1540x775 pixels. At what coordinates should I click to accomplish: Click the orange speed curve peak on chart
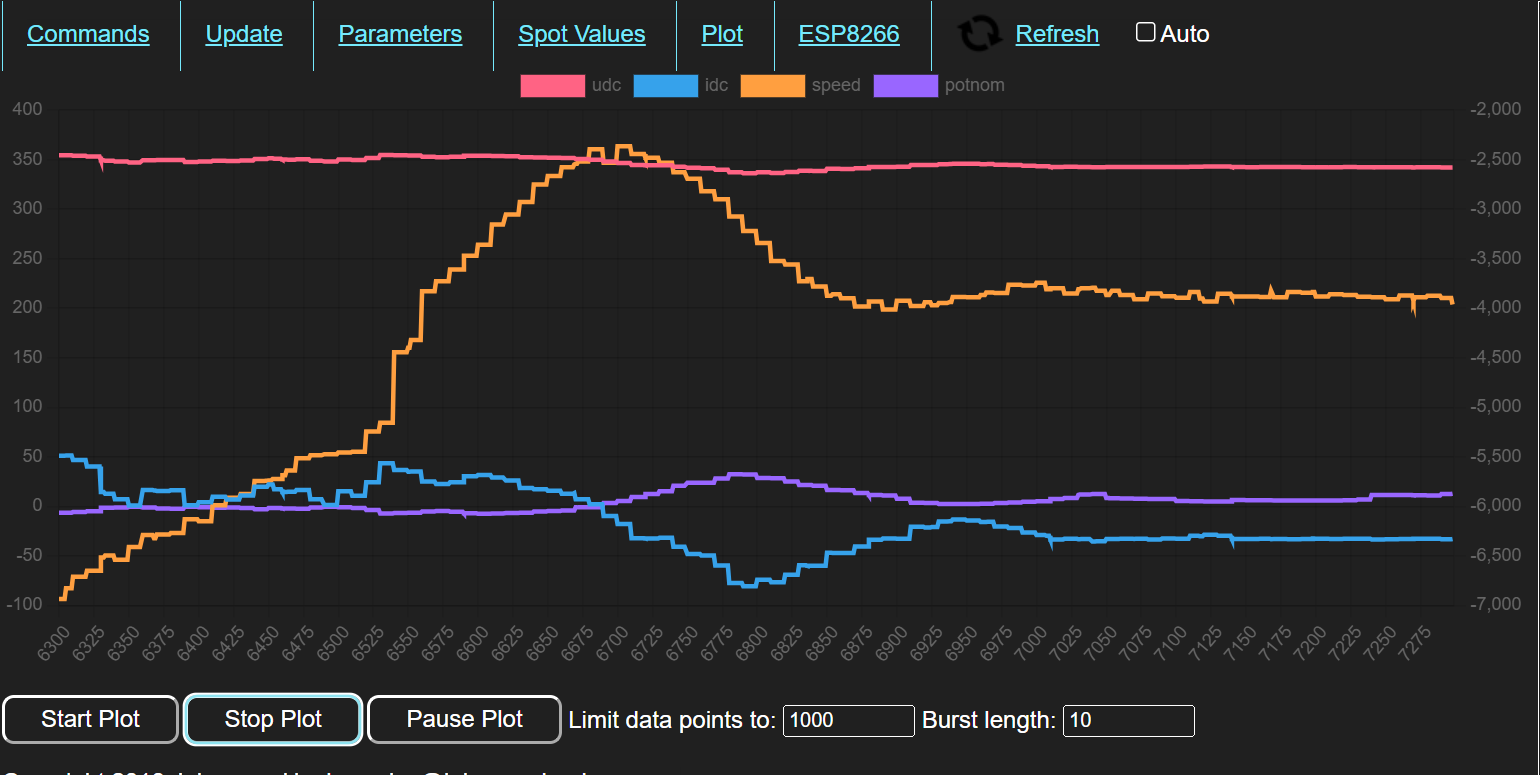click(x=622, y=148)
